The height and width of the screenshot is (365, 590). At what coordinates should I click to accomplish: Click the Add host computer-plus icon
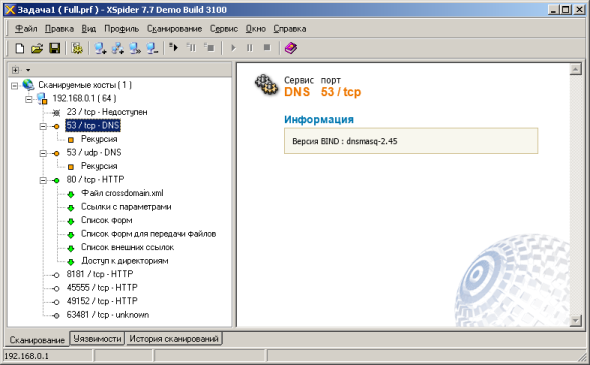[100, 48]
